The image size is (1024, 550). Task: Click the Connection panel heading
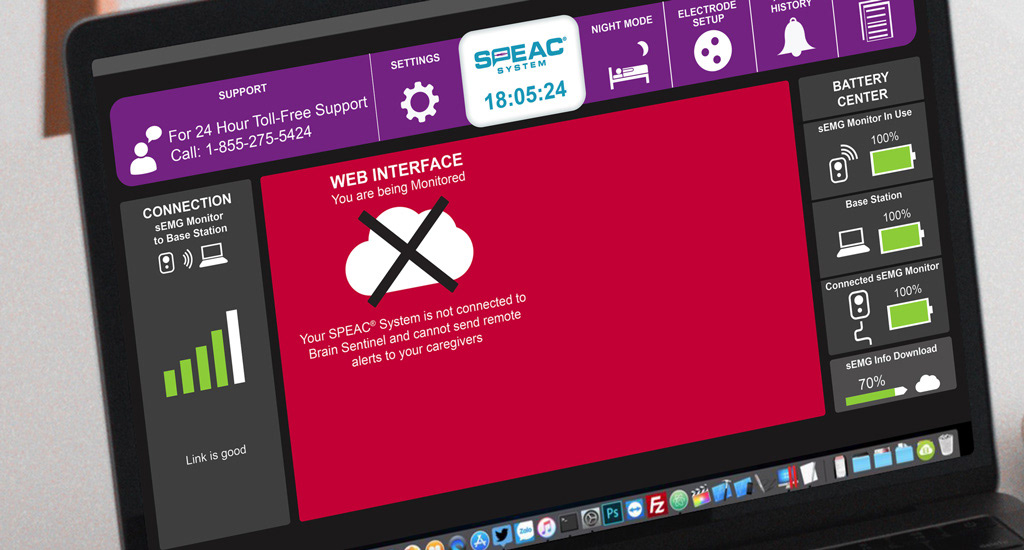[187, 206]
